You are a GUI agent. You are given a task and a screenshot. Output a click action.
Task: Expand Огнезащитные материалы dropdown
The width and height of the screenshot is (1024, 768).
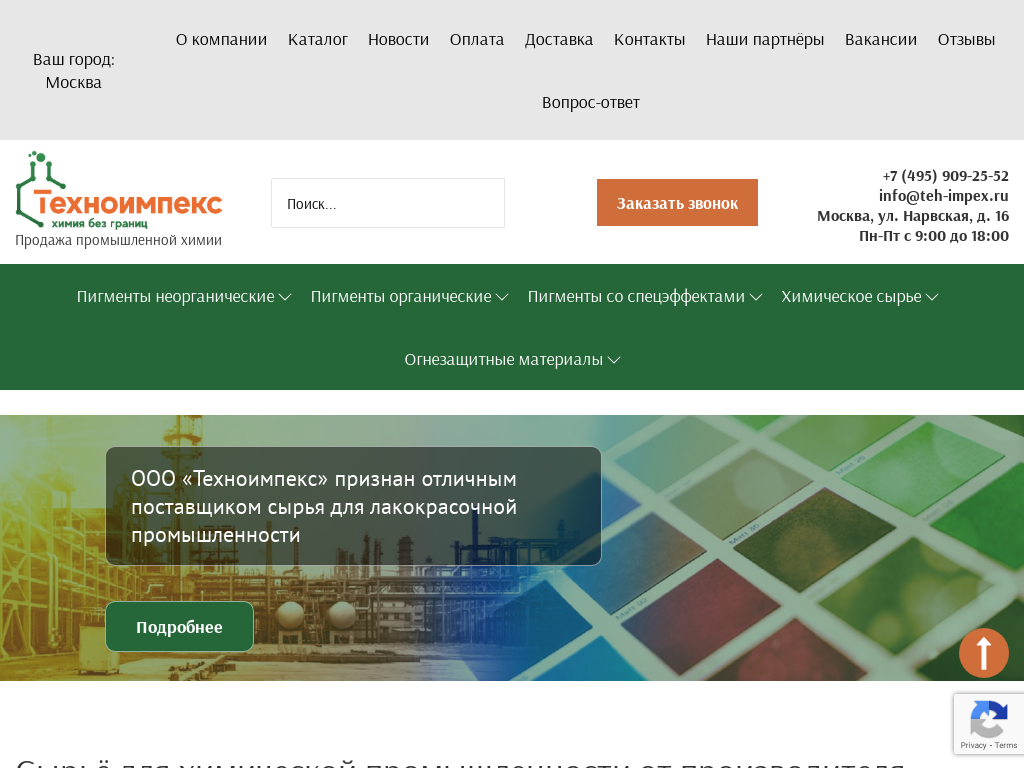click(513, 360)
